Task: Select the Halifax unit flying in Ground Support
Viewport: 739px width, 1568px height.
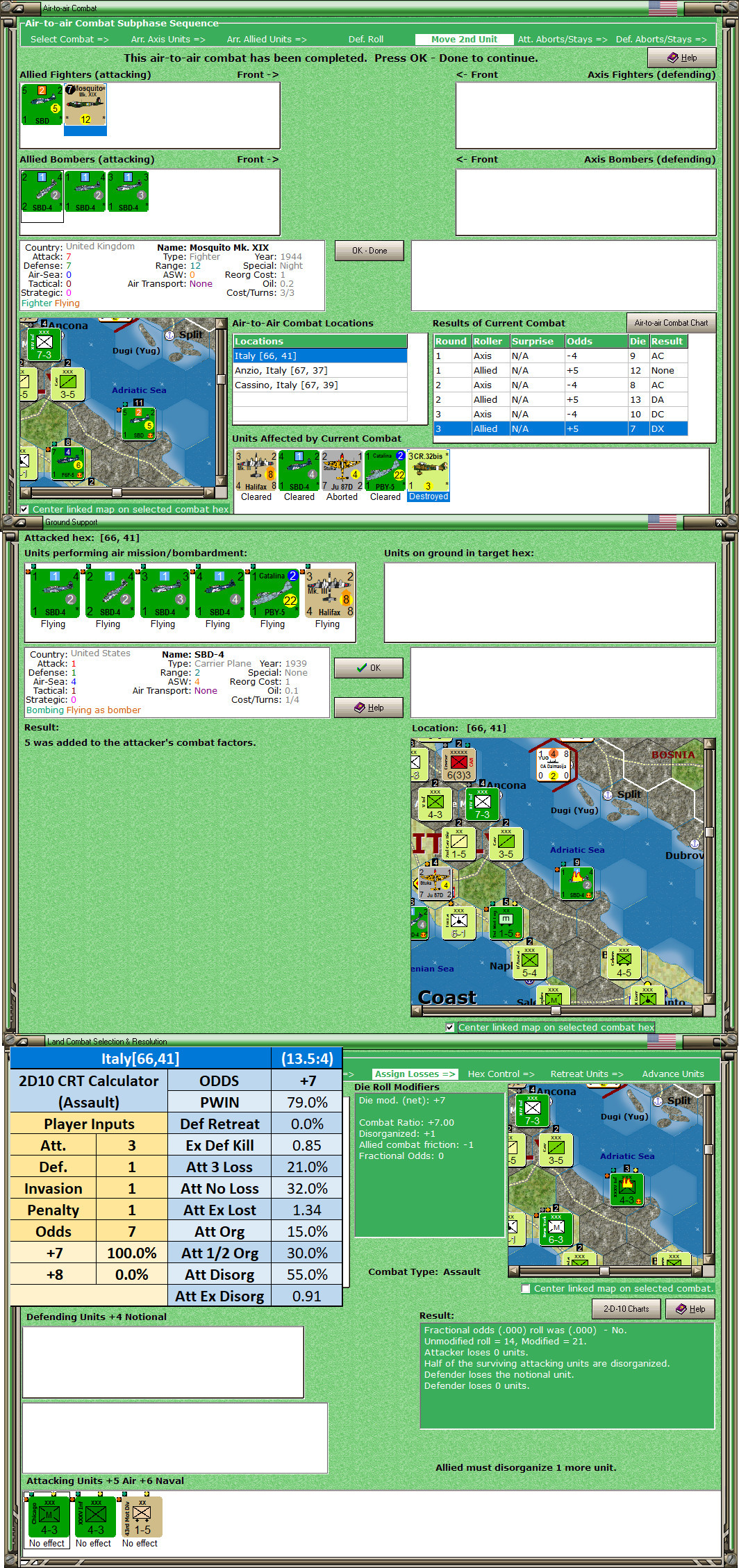Action: click(328, 593)
